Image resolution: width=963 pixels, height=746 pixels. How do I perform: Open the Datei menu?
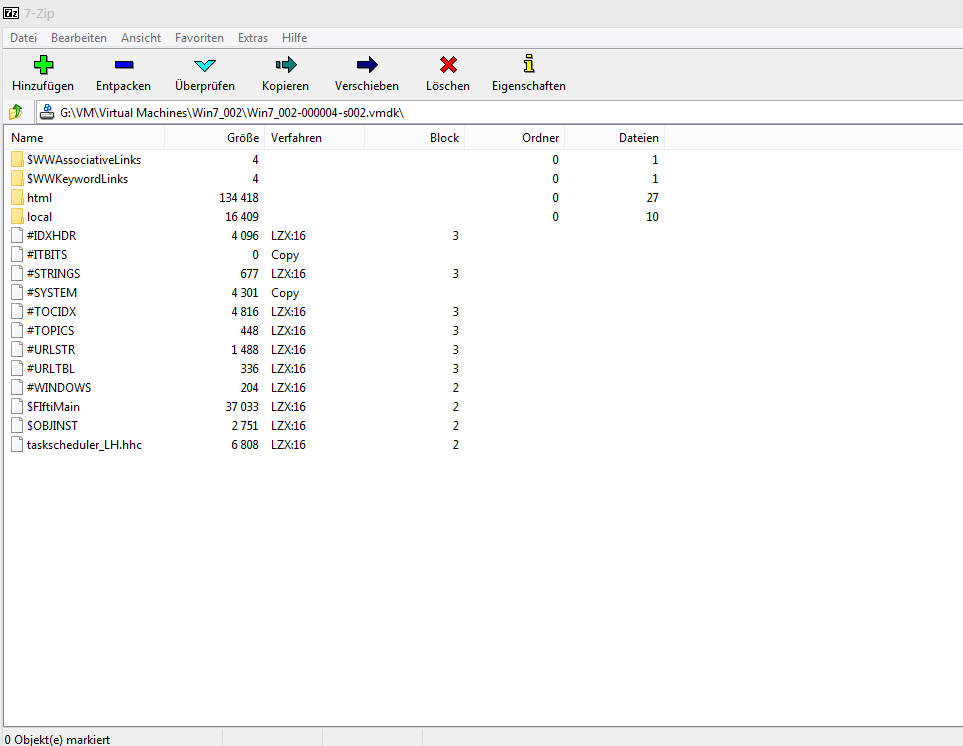pos(23,37)
